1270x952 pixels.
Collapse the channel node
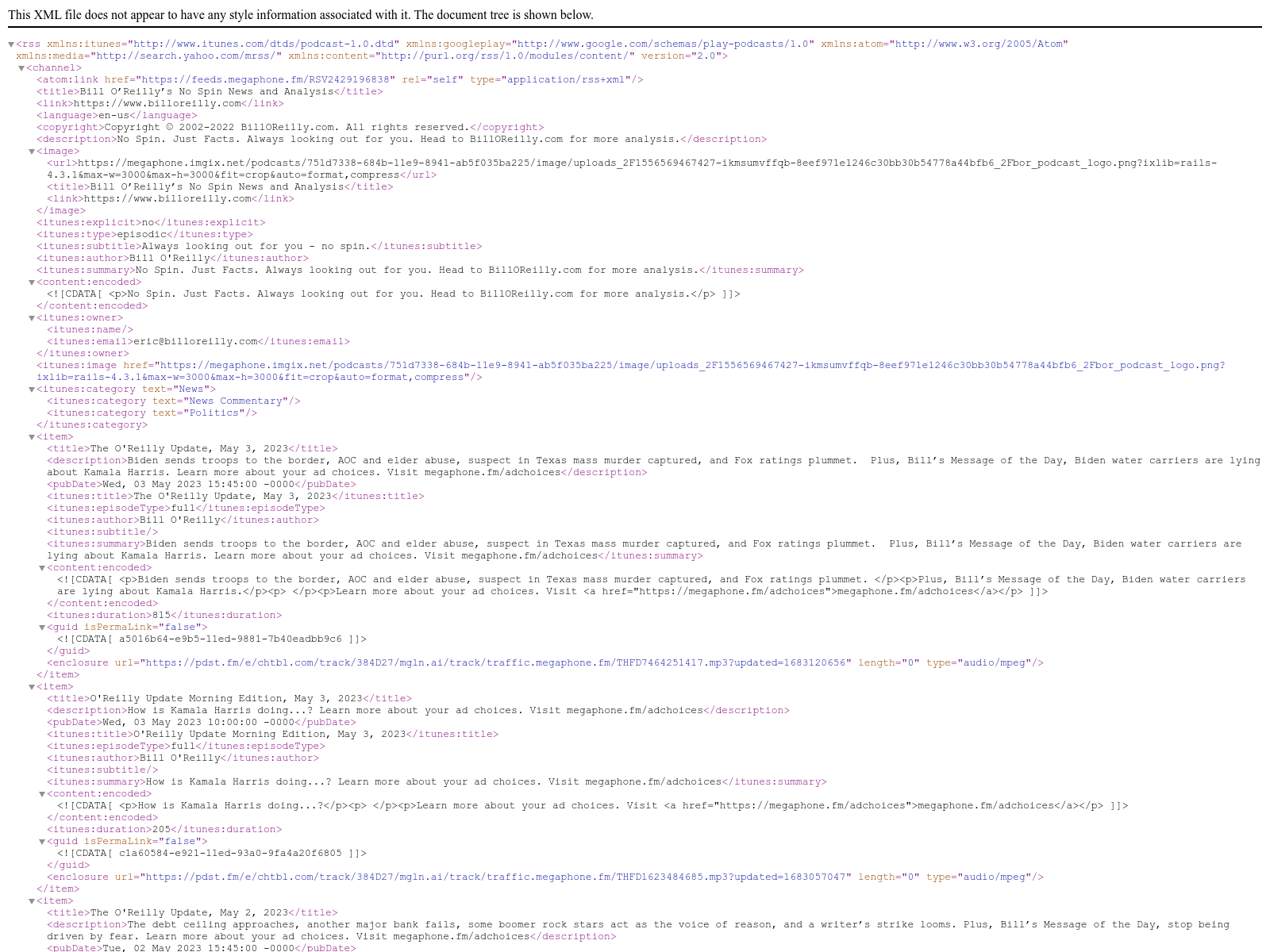[21, 68]
